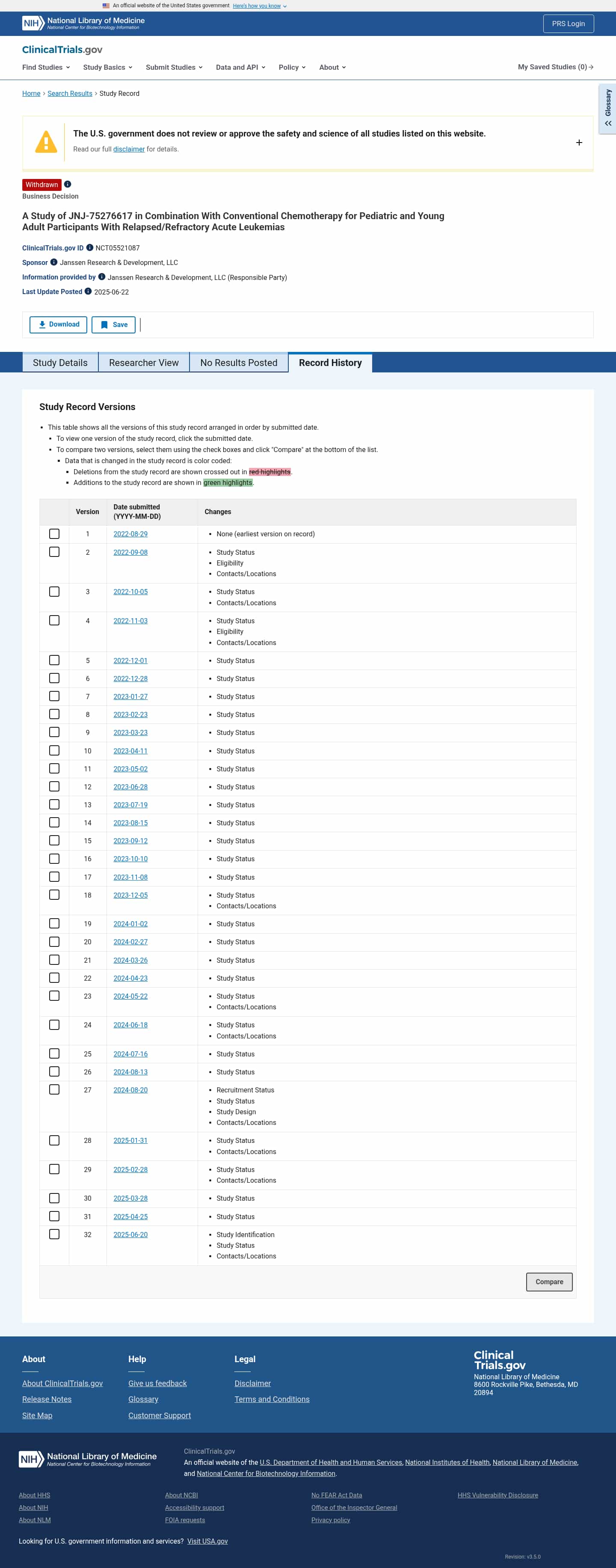This screenshot has width=616, height=1568.
Task: Click the Record History tab
Action: 330,363
